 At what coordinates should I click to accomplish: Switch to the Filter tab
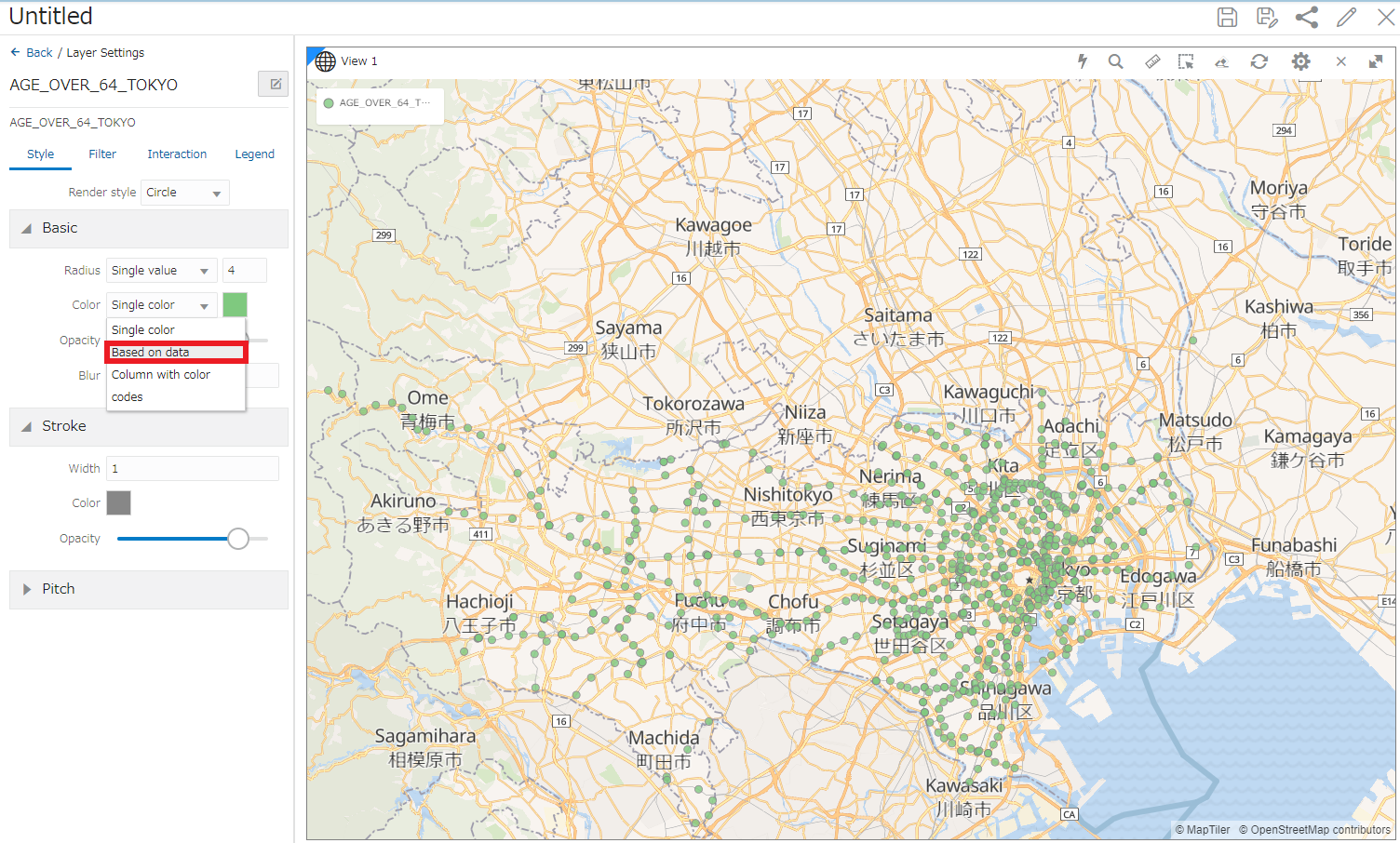pyautogui.click(x=102, y=154)
